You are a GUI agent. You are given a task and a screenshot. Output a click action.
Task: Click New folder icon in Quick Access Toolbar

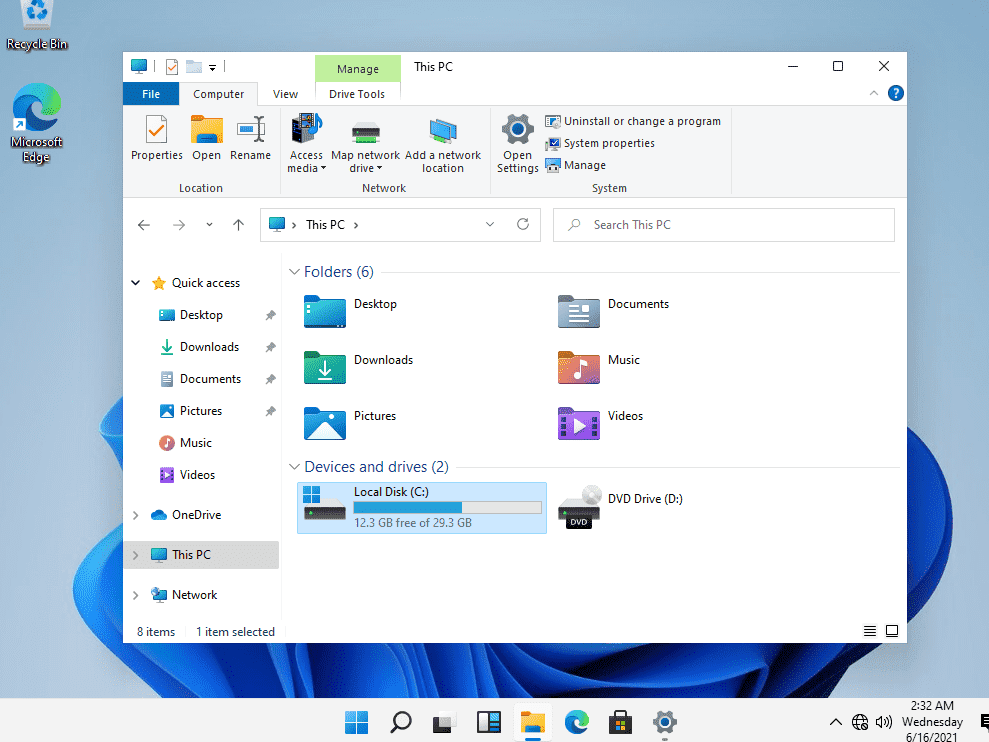click(x=194, y=66)
